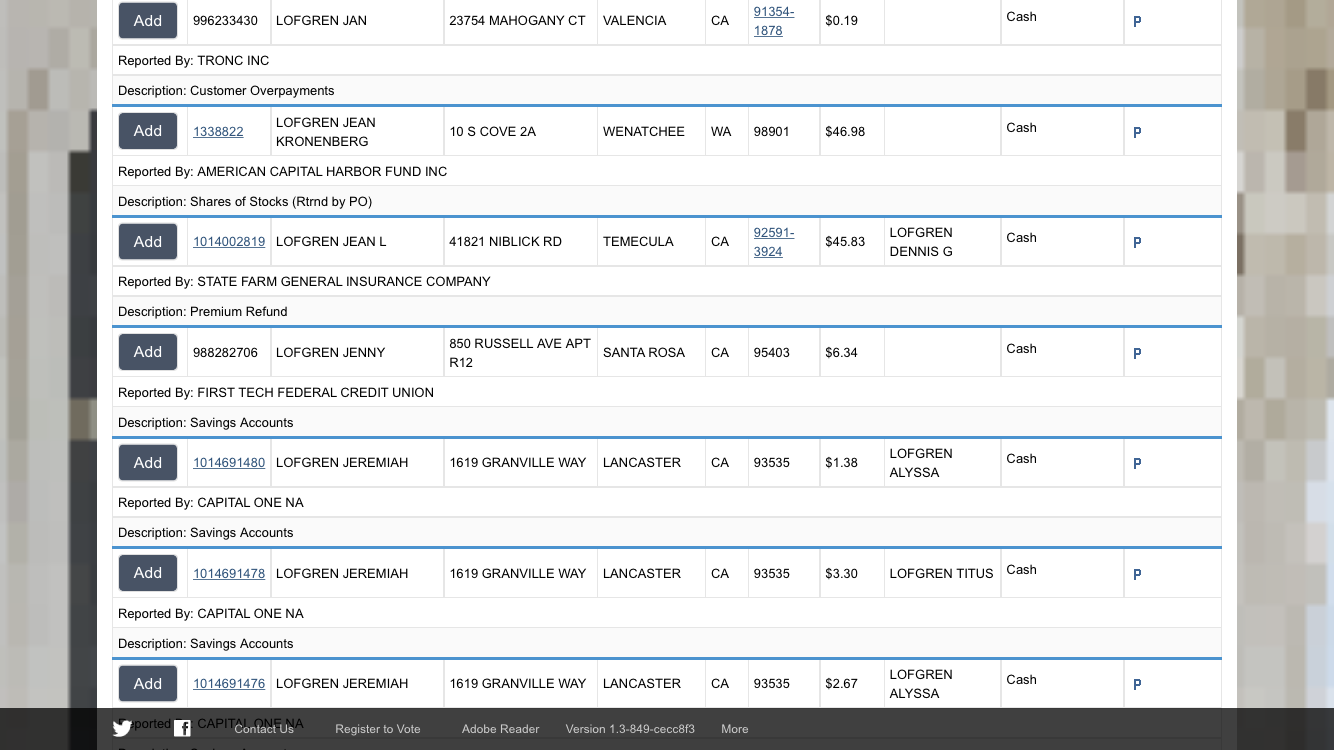Click the P icon in the $2.67 row
1334x750 pixels.
tap(1137, 684)
